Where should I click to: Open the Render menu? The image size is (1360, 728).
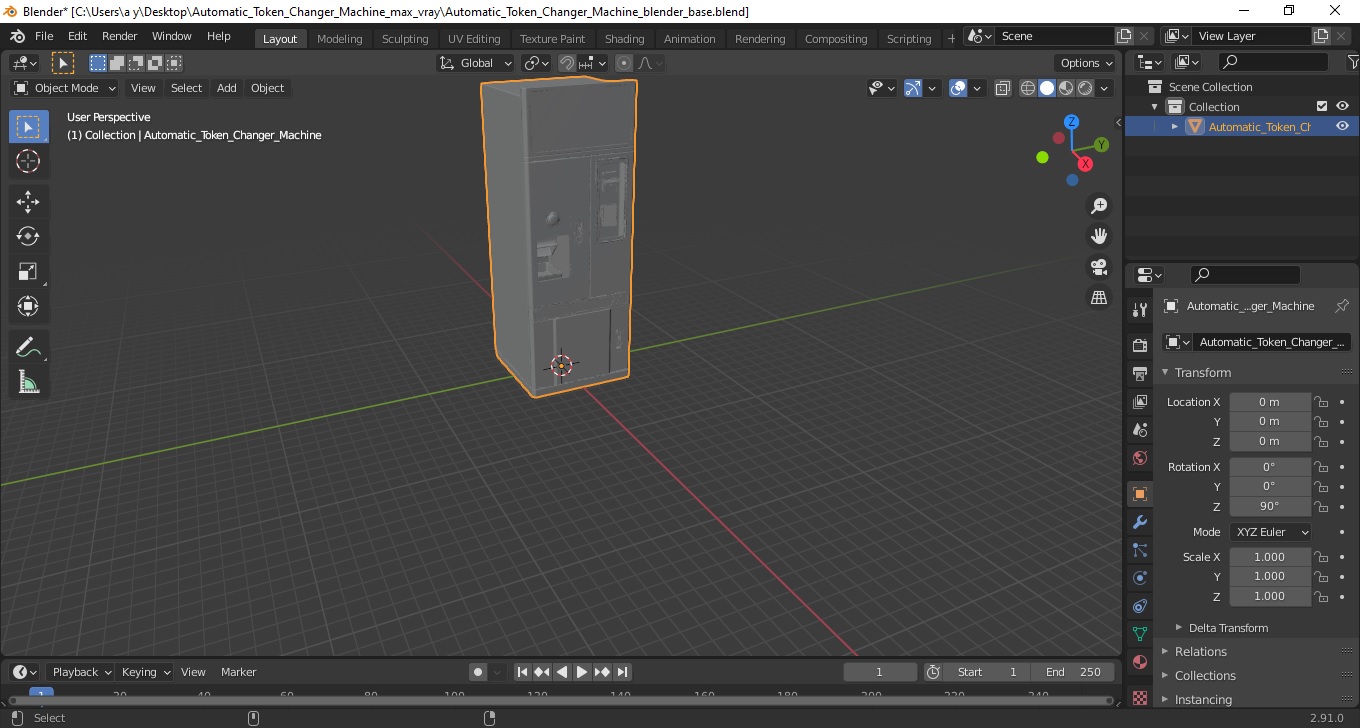click(x=120, y=36)
